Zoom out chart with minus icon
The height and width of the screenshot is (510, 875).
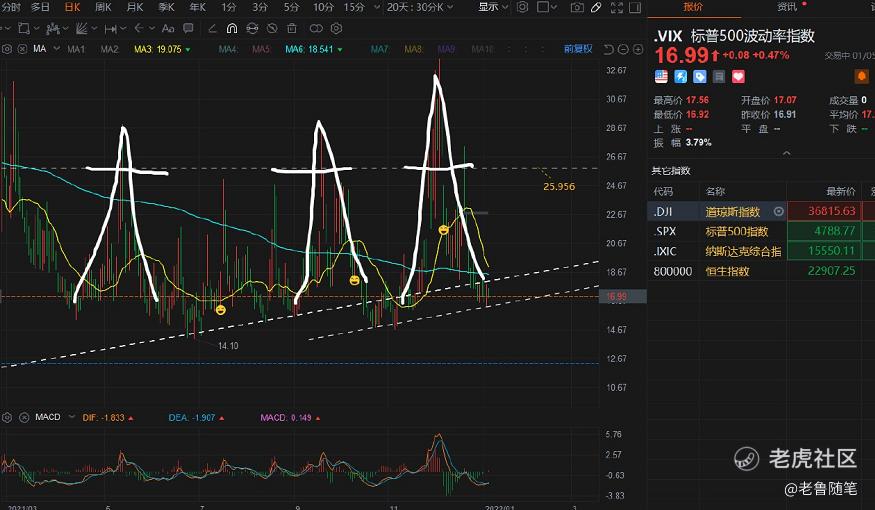pyautogui.click(x=623, y=50)
